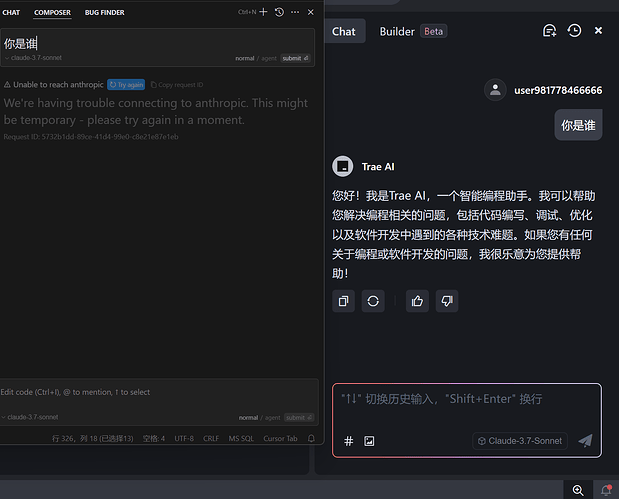Click CRLF line ending indicator
619x499 pixels.
211,439
